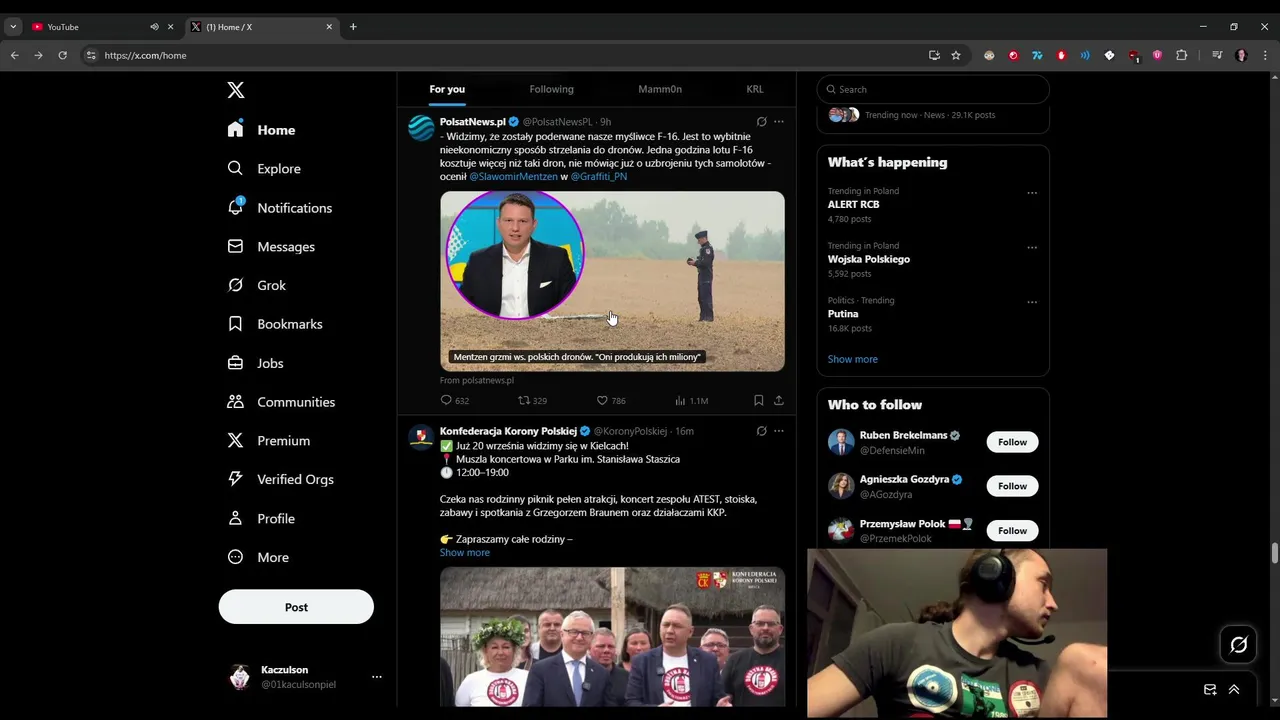The width and height of the screenshot is (1280, 720).
Task: Open the browser extensions puzzle icon
Action: point(1181,55)
